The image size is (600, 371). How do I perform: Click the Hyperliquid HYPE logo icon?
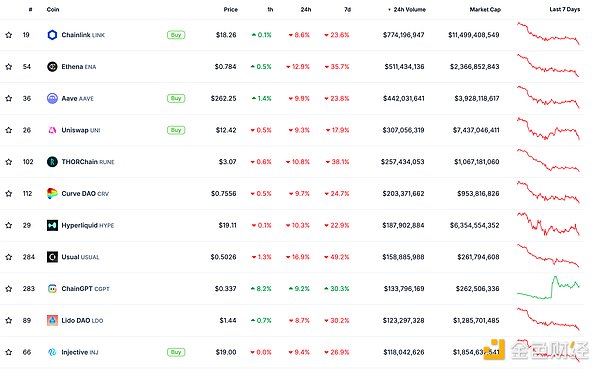tap(52, 225)
